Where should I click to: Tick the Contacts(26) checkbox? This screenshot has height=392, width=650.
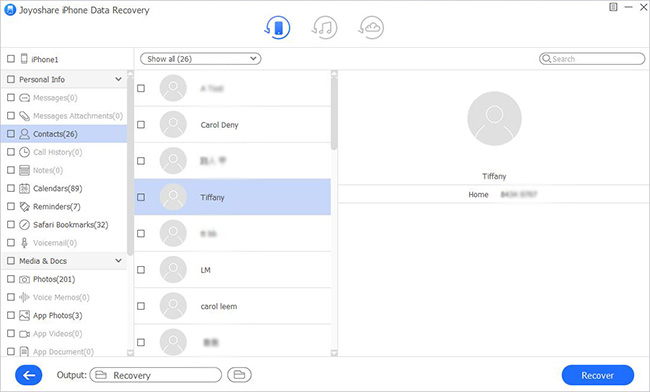tap(11, 134)
